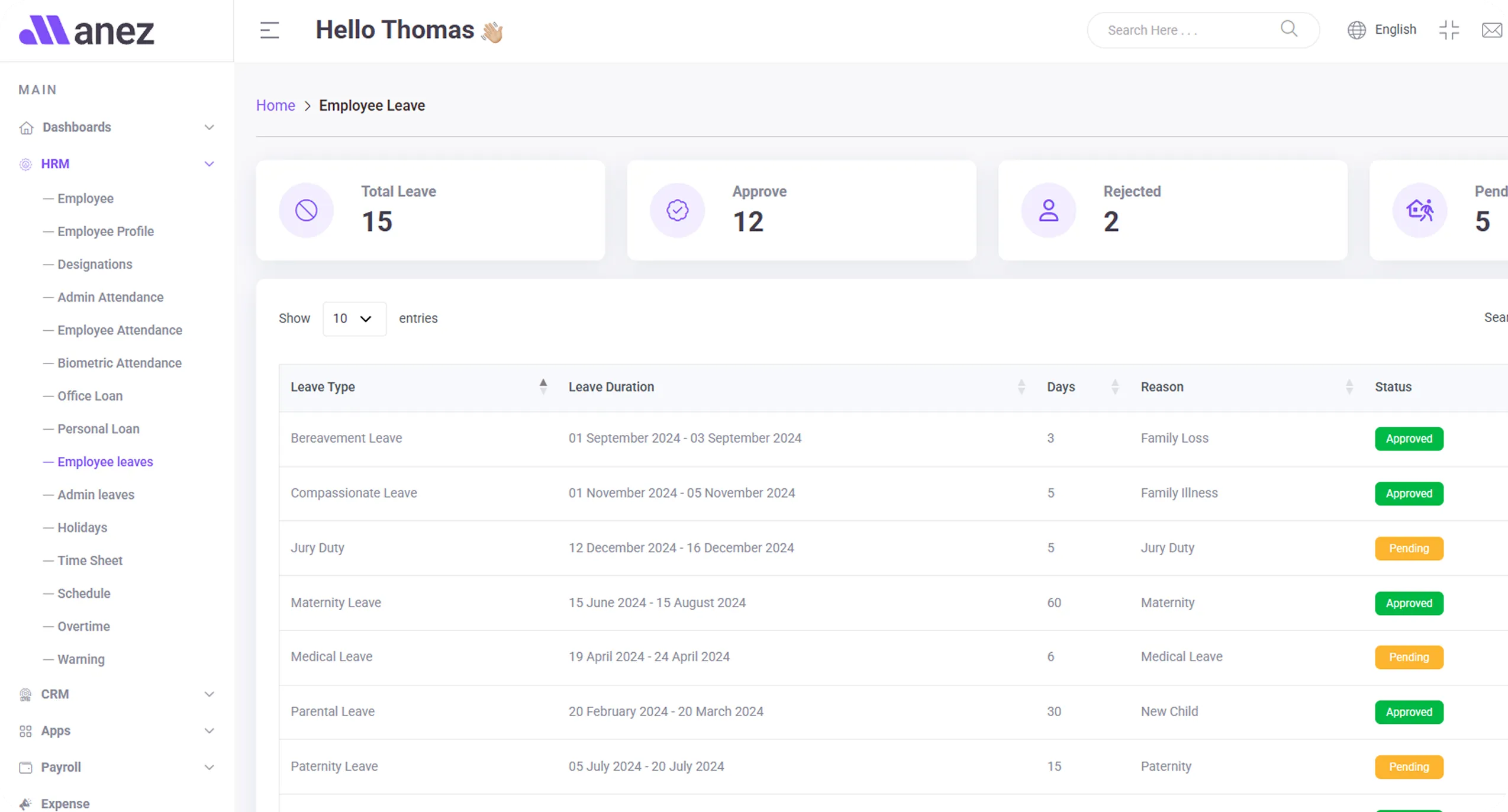Open Biometric Attendance menu item
Screen dimensions: 1508x812
point(119,363)
